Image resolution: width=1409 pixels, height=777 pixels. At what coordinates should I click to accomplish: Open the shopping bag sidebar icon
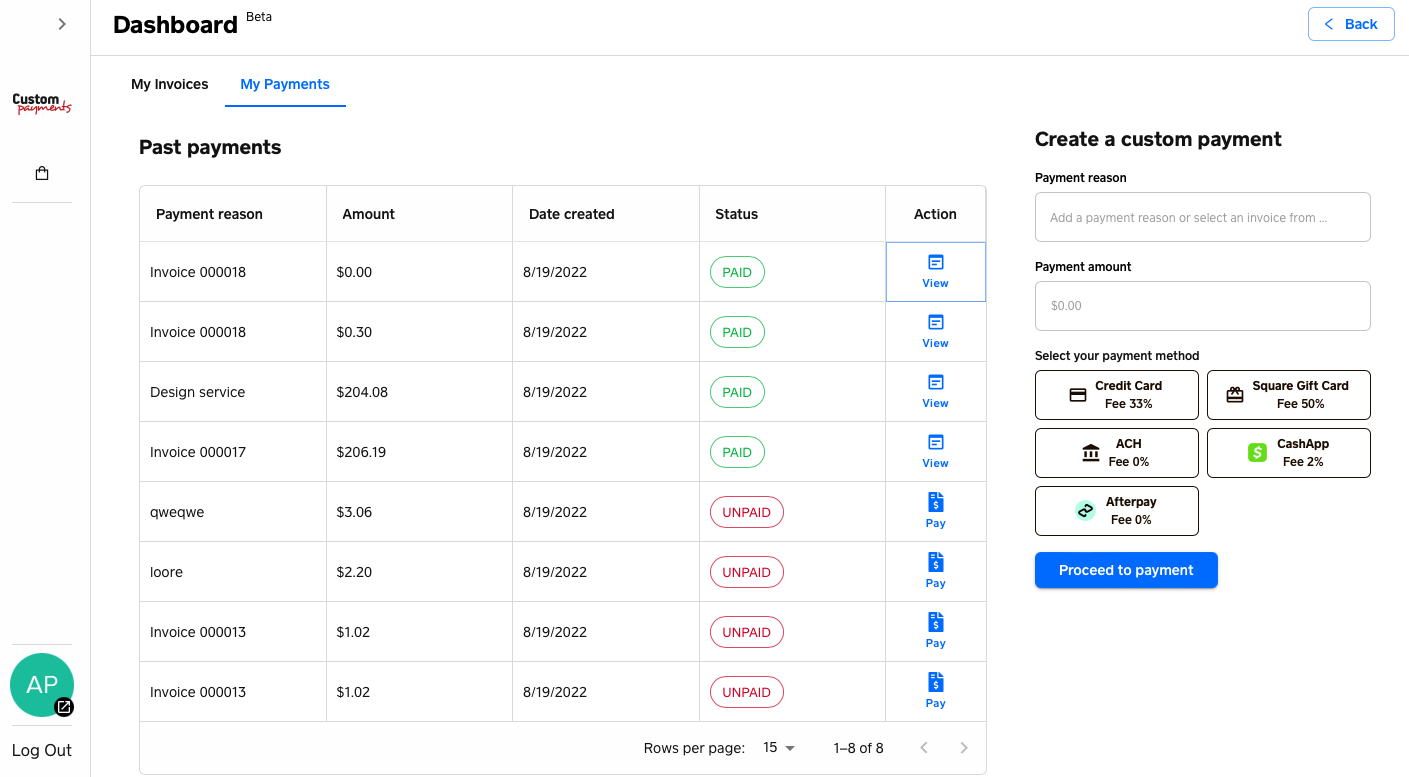[x=42, y=173]
